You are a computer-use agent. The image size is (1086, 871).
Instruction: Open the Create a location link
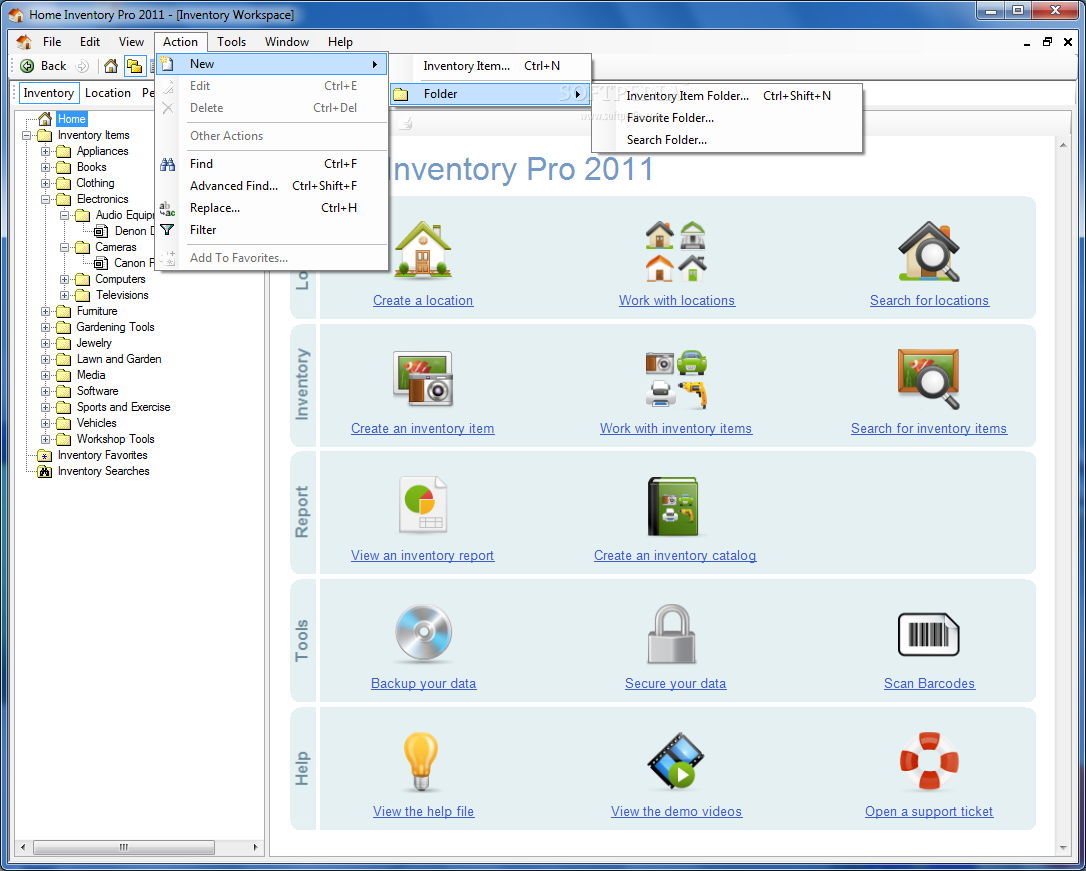pos(422,300)
